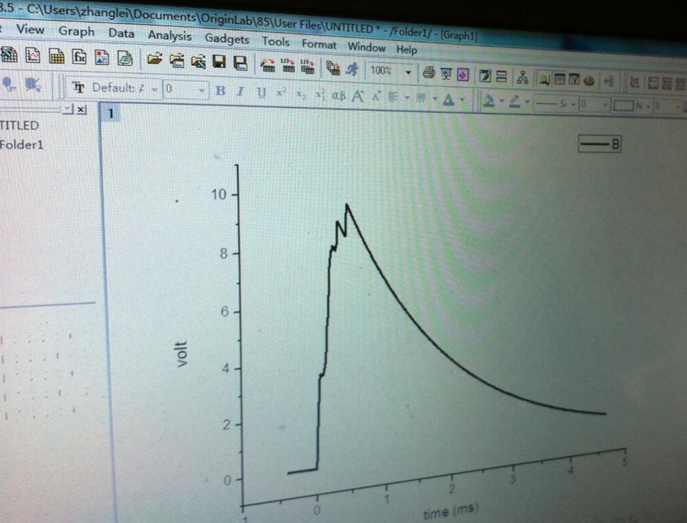Select Folder1 in Project Explorer

pyautogui.click(x=21, y=144)
